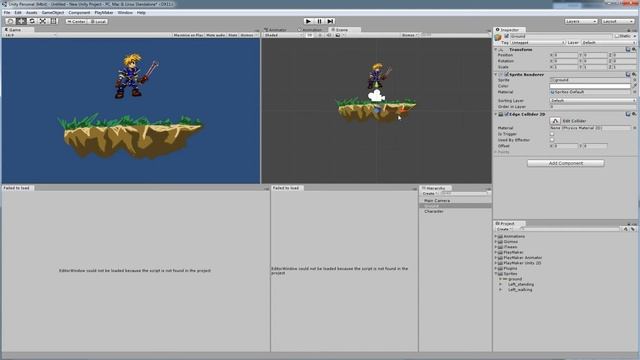Open the Sprite Renderer Color swatch

[x=590, y=86]
